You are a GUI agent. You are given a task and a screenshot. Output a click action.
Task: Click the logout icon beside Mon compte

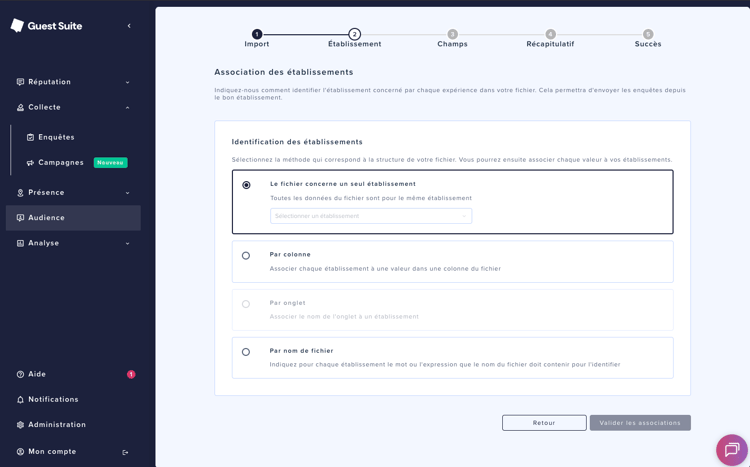pos(125,452)
